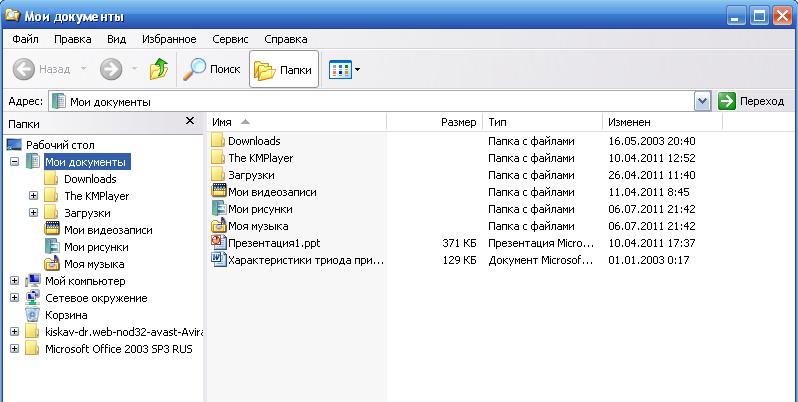Select Microsoft Office 2003 SP3 RUS folder
This screenshot has height=402, width=798.
[x=119, y=349]
